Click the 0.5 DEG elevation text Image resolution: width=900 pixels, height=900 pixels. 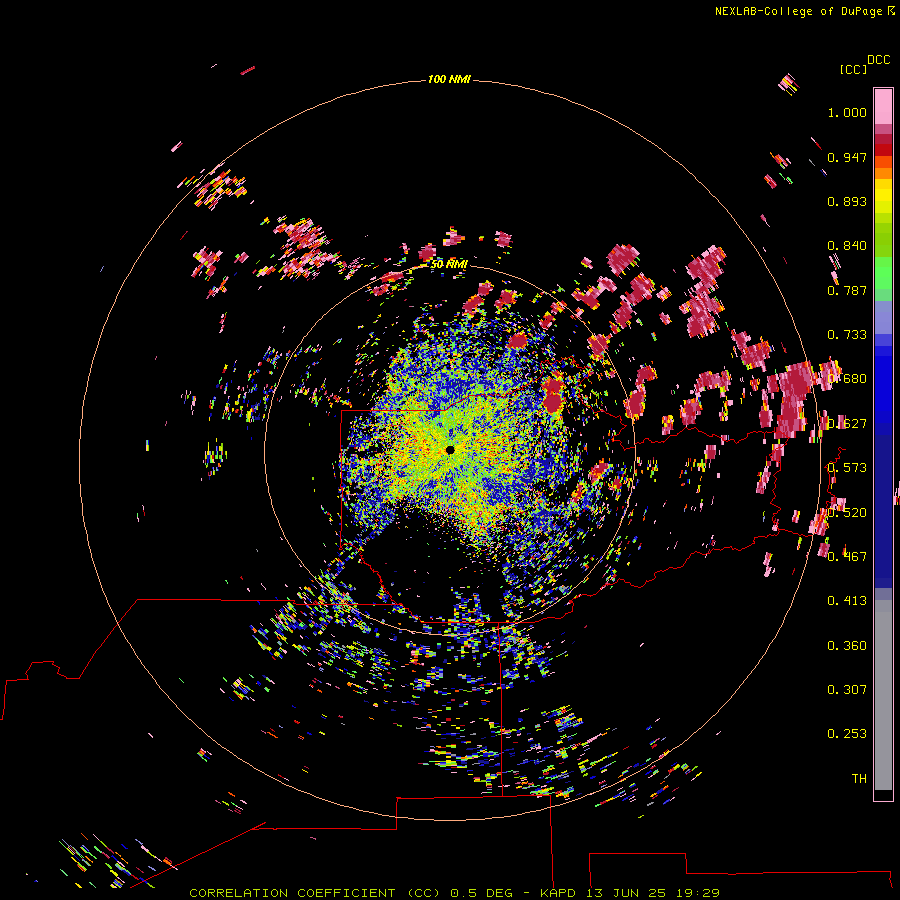point(481,893)
